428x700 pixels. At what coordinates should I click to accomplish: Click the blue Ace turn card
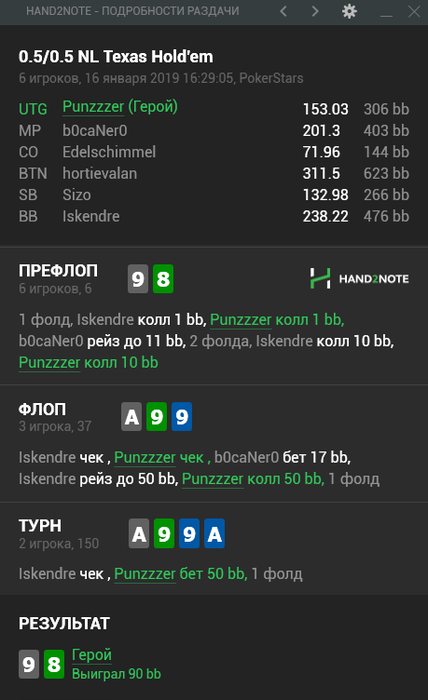click(214, 533)
